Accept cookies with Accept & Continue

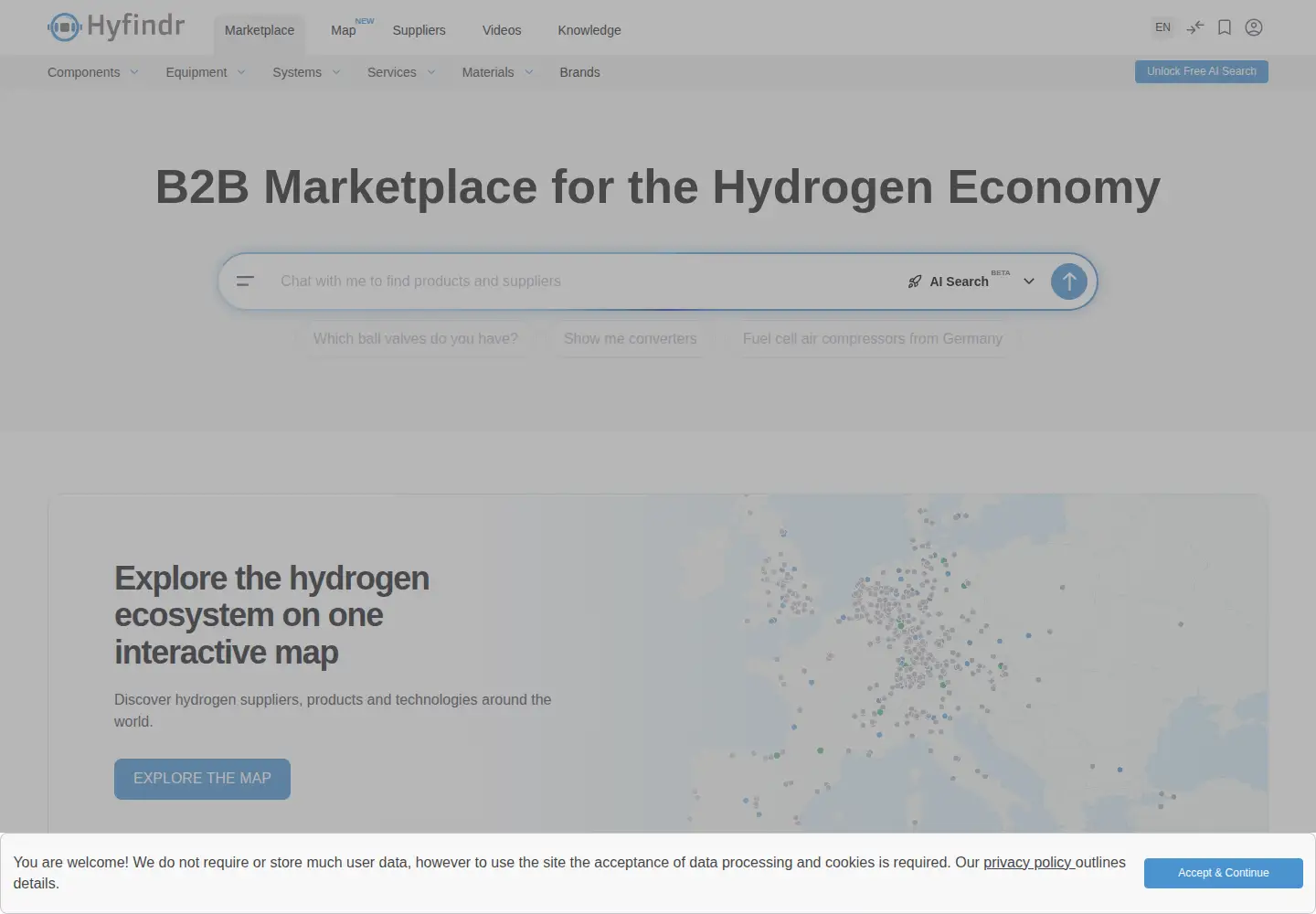pos(1224,873)
